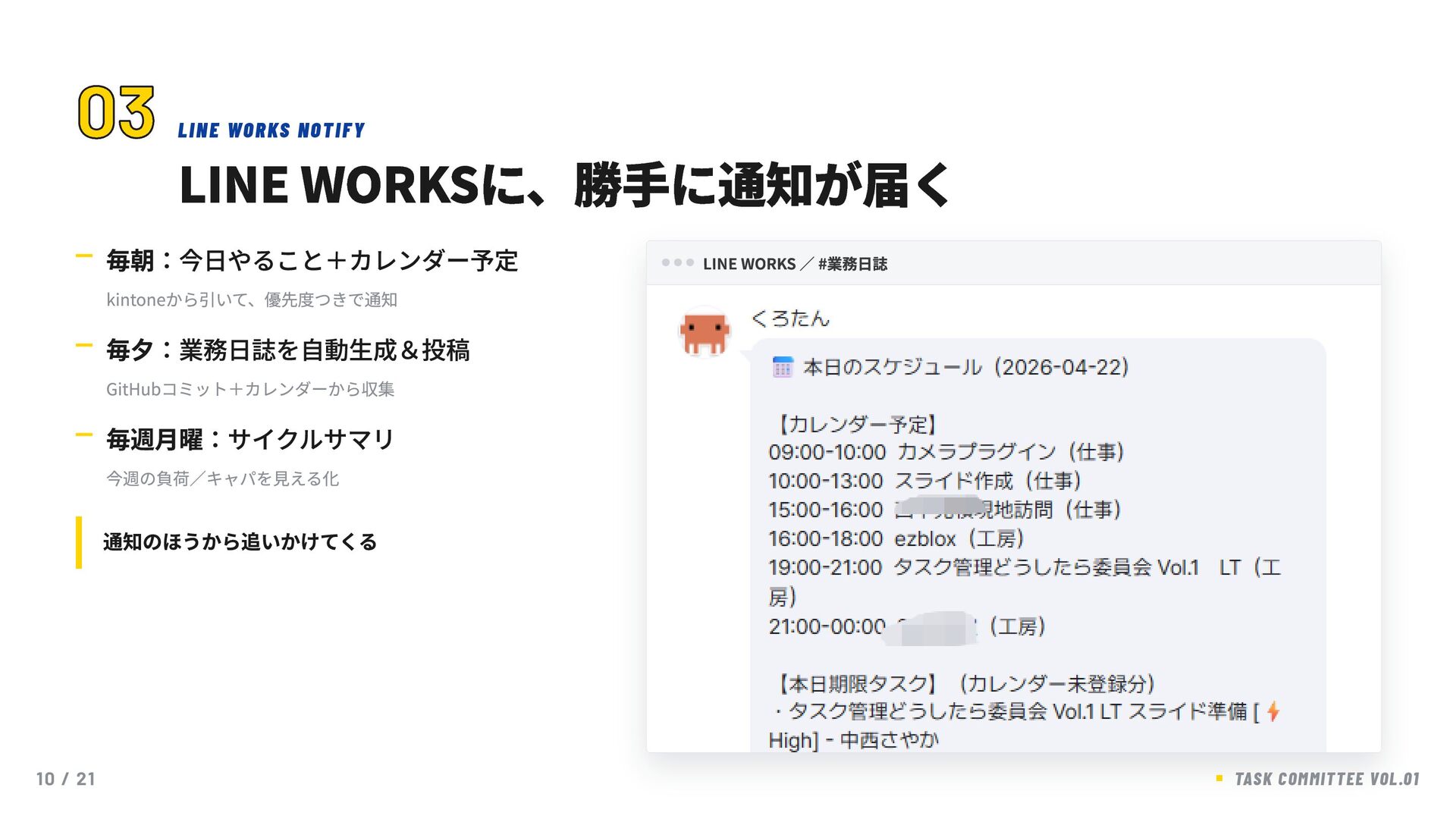Image resolution: width=1456 pixels, height=819 pixels.
Task: Click the yellow 03 section number
Action: point(117,113)
